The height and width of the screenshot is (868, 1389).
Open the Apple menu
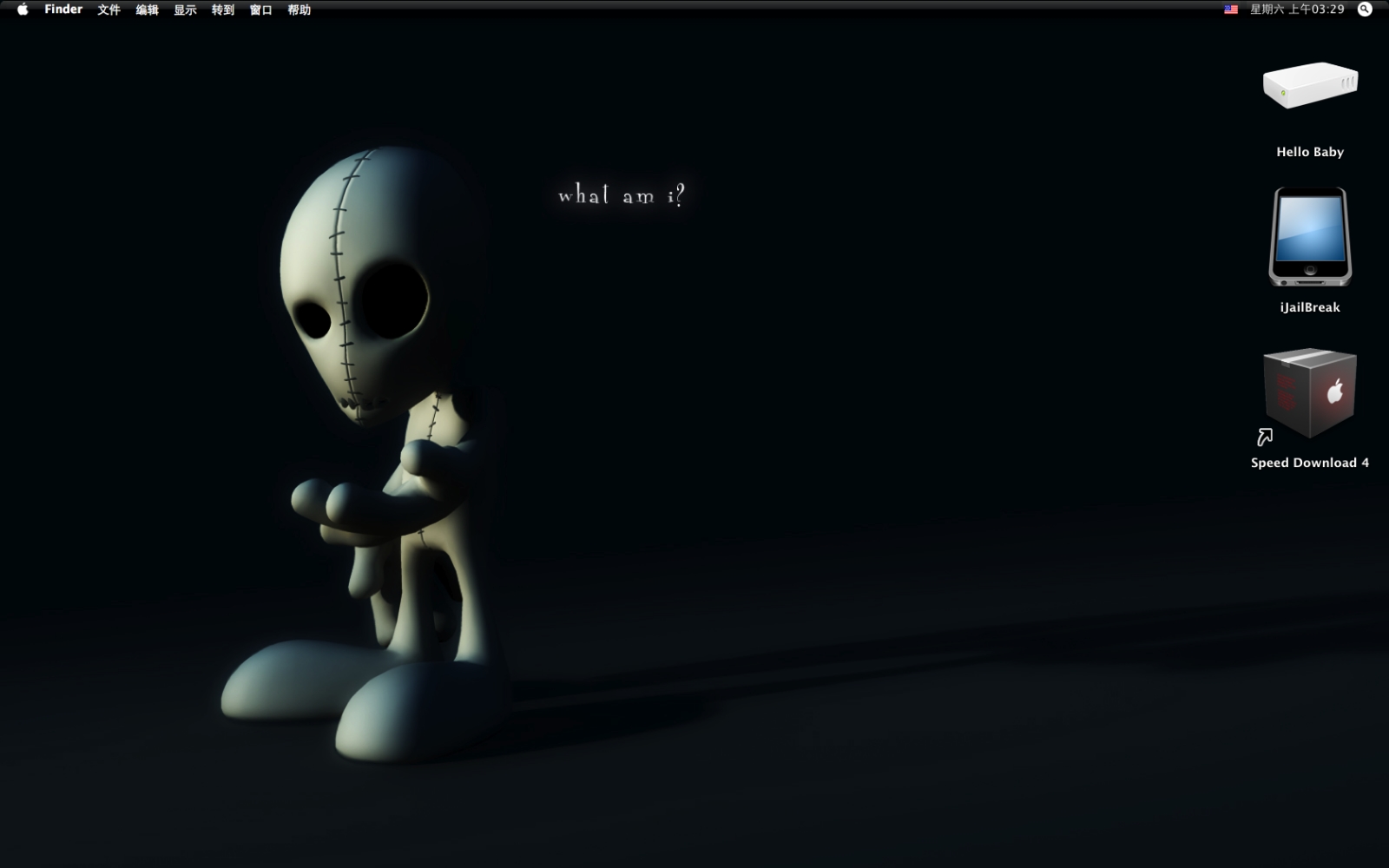[x=23, y=10]
